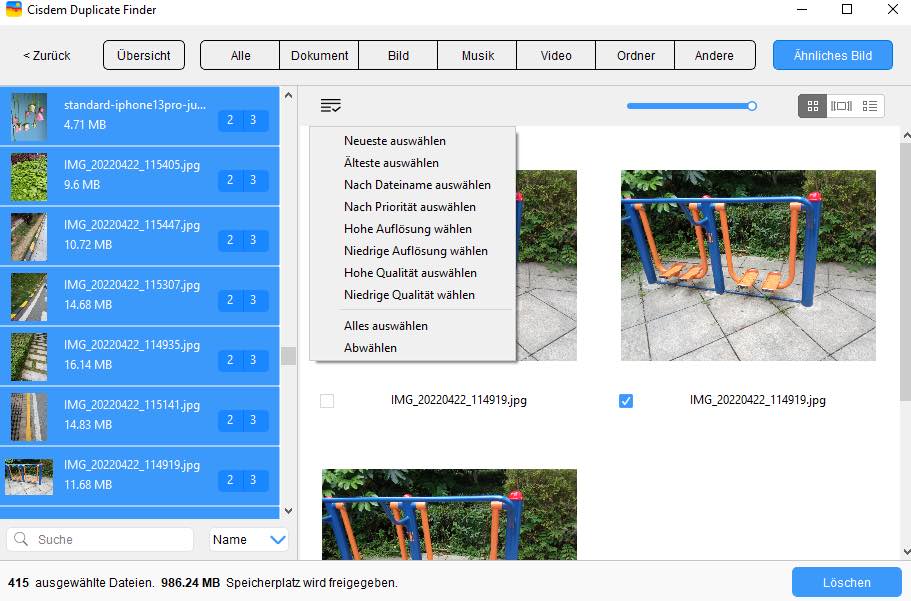
Task: Click the Cisdem Duplicate Finder app logo
Action: [x=13, y=10]
